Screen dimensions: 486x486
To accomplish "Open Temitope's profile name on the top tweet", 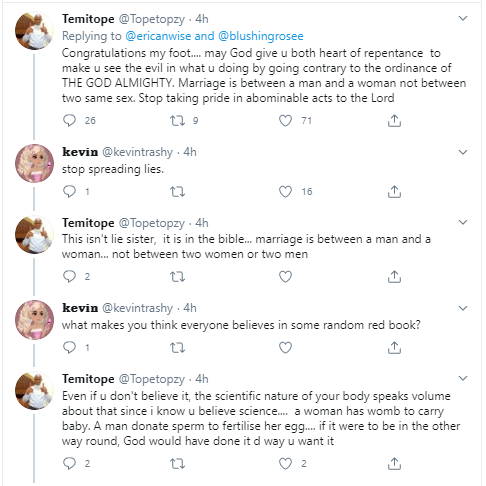I will (x=88, y=19).
